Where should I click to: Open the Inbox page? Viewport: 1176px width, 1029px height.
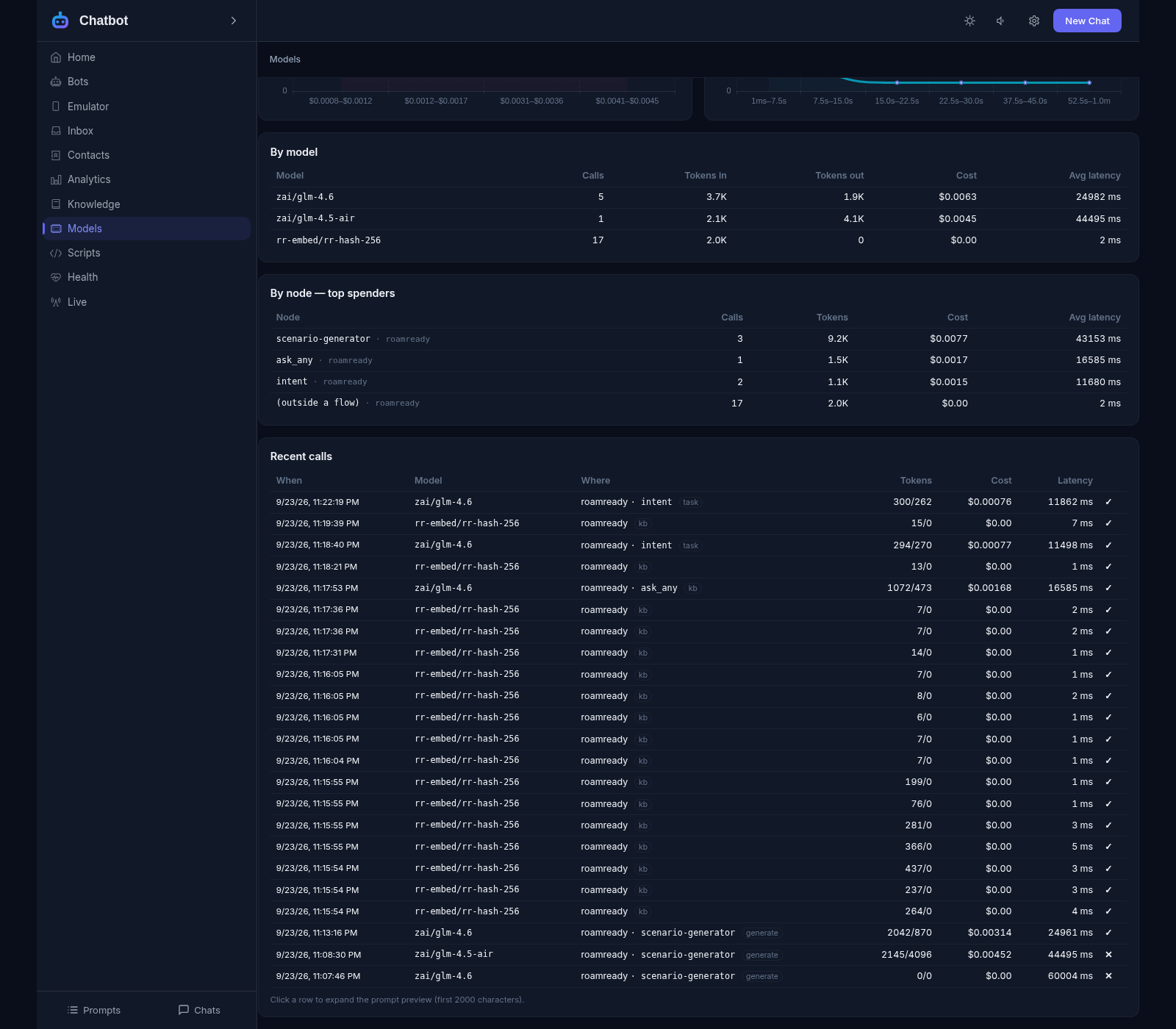click(x=146, y=131)
